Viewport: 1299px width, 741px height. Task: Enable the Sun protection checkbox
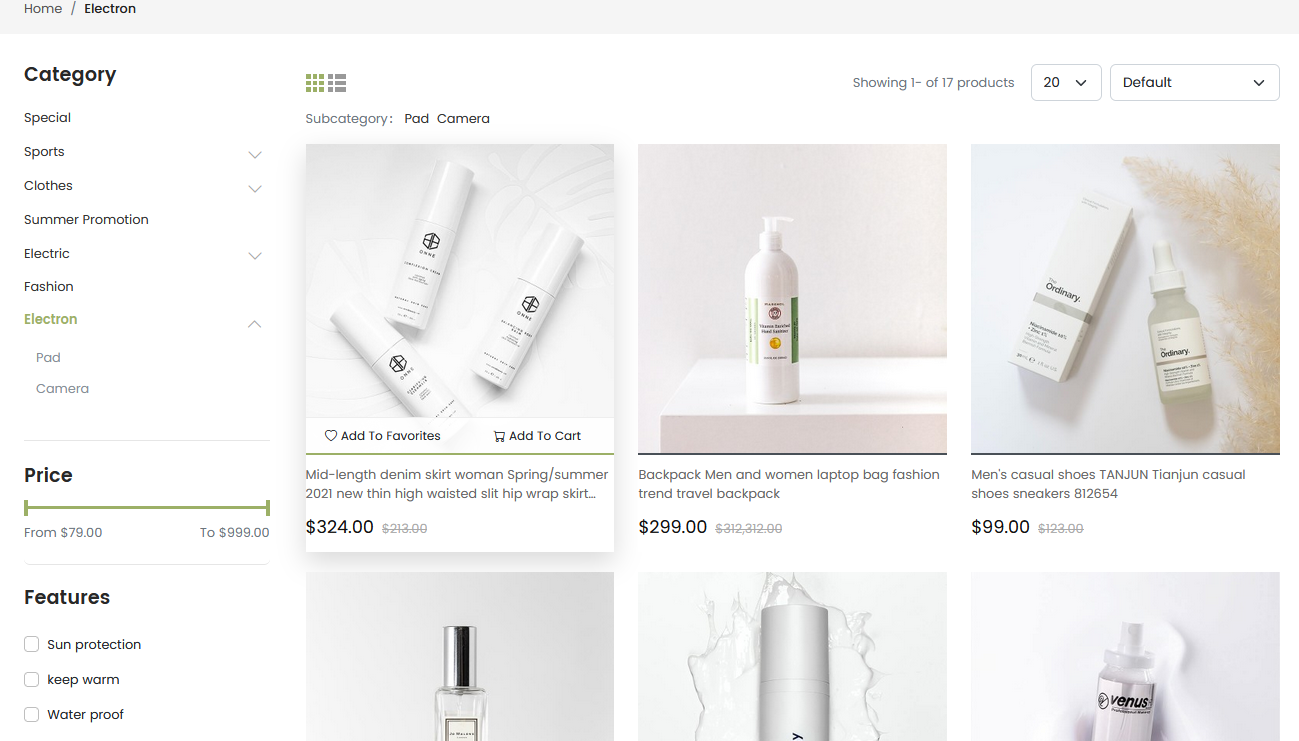click(32, 644)
